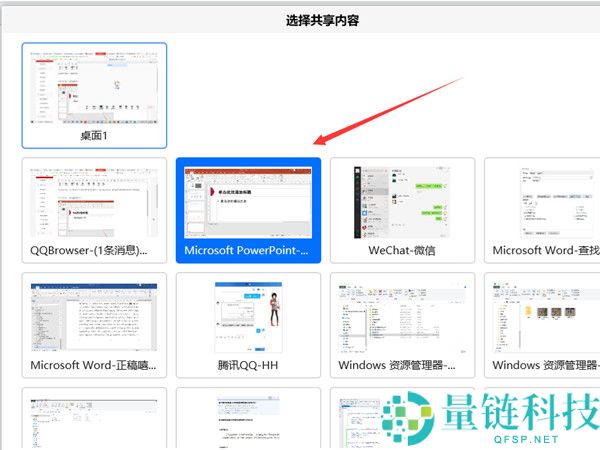Pick the highlighted Microsoft PowerPoint window preview
This screenshot has height=450, width=600.
point(248,200)
